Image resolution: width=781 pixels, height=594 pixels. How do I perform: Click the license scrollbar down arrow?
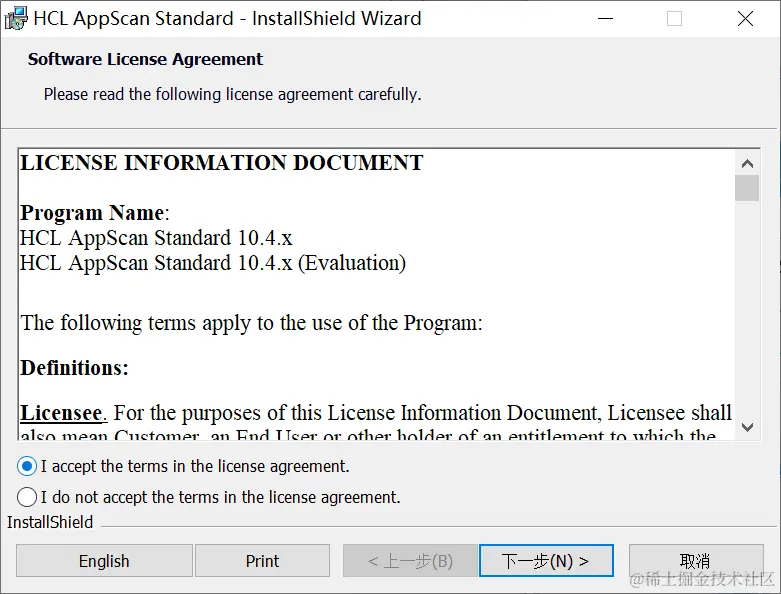point(747,427)
